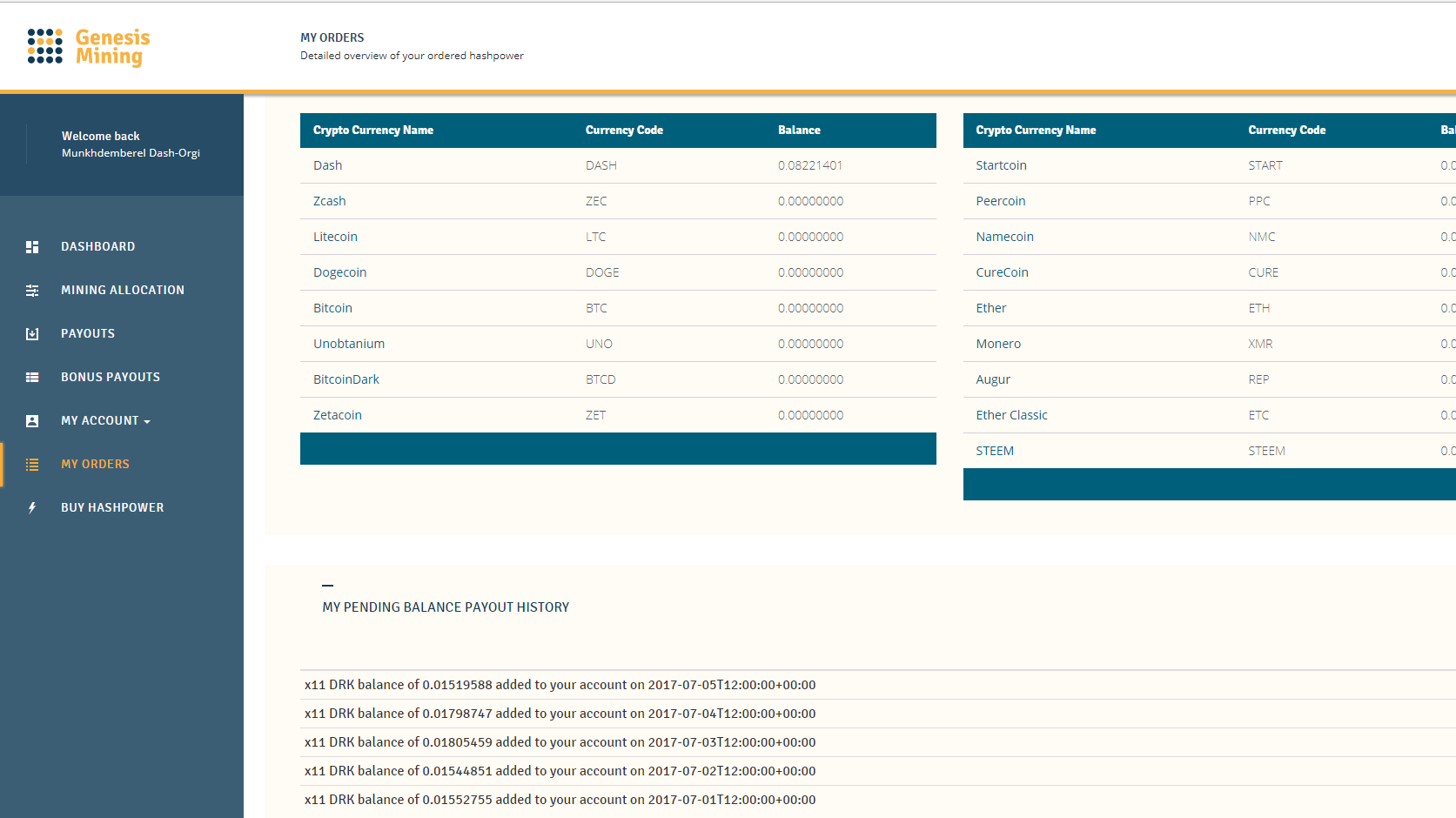This screenshot has width=1456, height=818.
Task: Click the Genesis Mining logo
Action: click(89, 47)
